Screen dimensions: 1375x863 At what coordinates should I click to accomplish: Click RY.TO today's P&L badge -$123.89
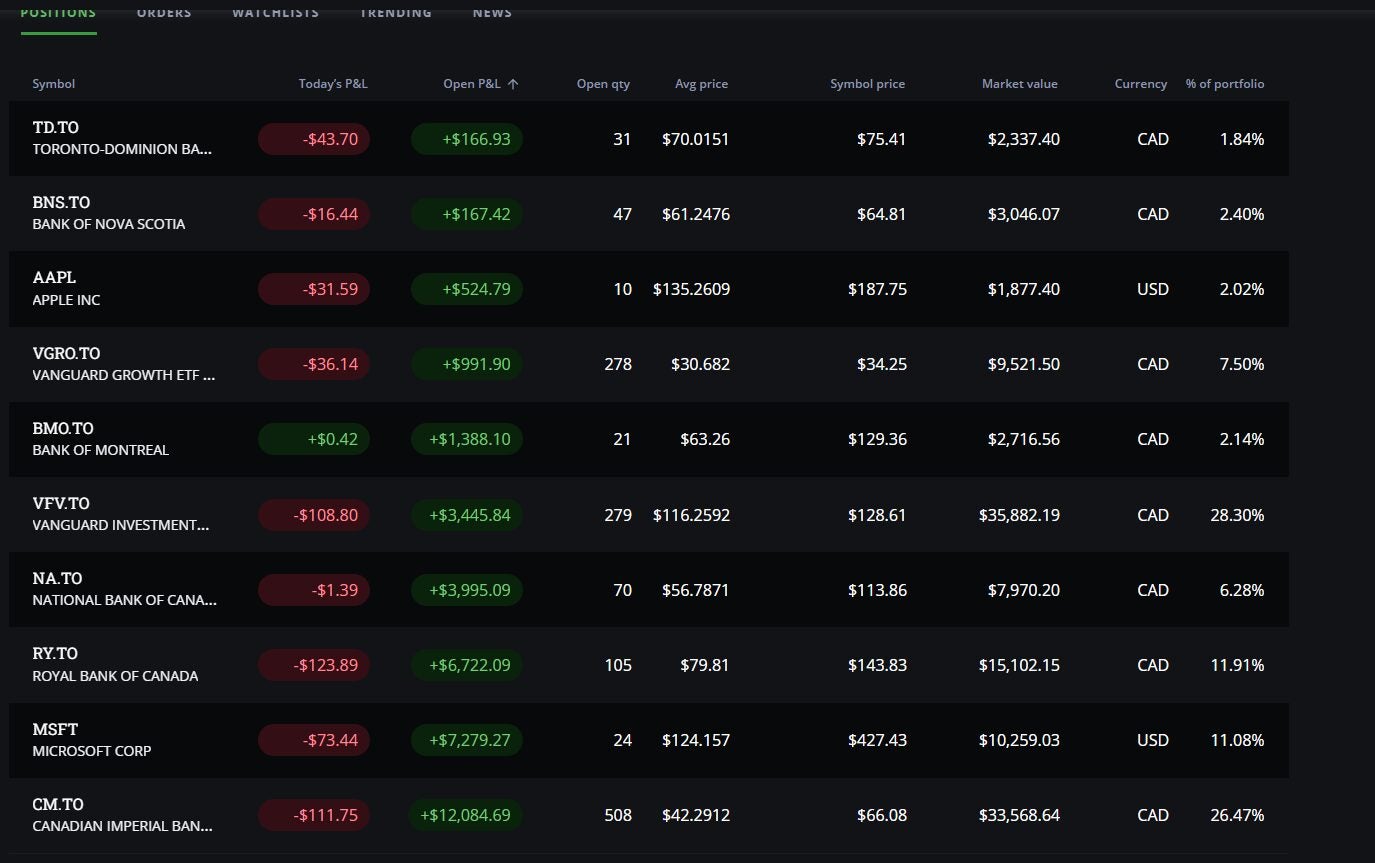(314, 665)
